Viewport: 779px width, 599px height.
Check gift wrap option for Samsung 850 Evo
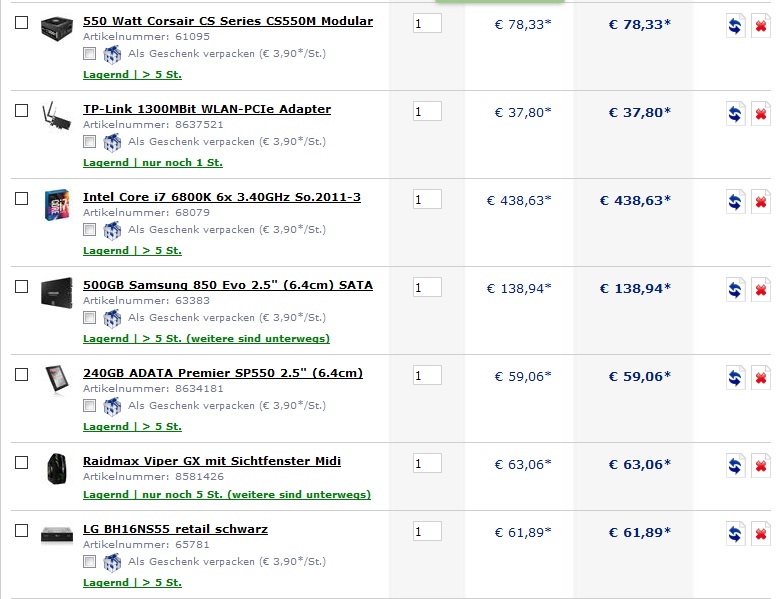(x=90, y=318)
